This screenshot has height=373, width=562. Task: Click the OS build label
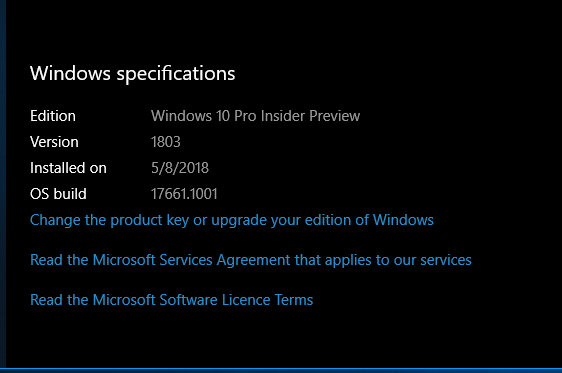(x=58, y=194)
